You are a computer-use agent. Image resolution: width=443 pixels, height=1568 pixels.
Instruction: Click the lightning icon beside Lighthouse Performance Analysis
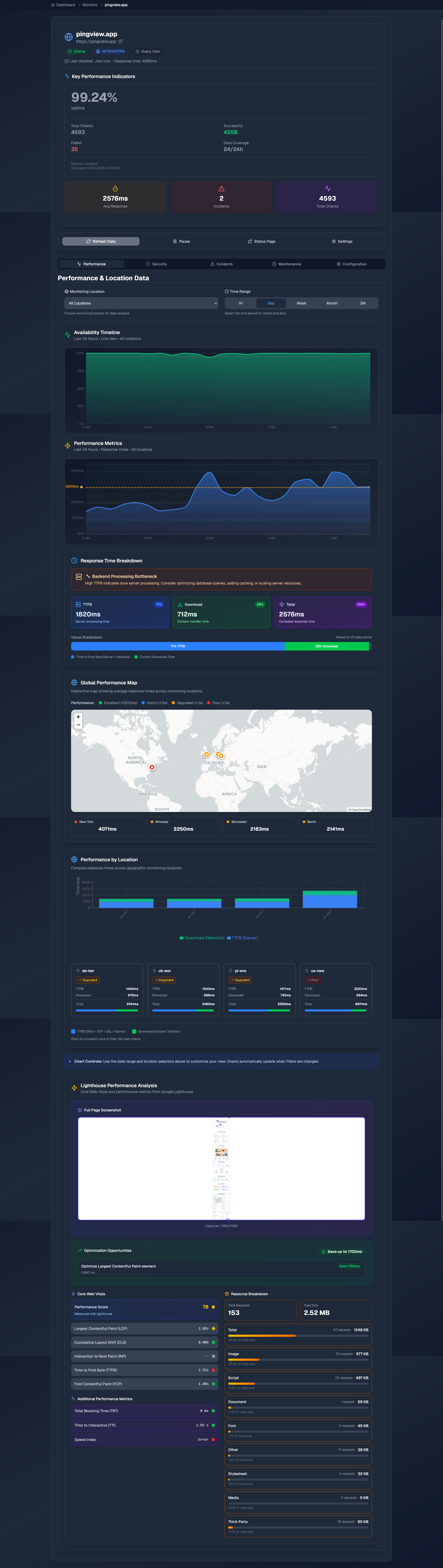pos(74,1088)
